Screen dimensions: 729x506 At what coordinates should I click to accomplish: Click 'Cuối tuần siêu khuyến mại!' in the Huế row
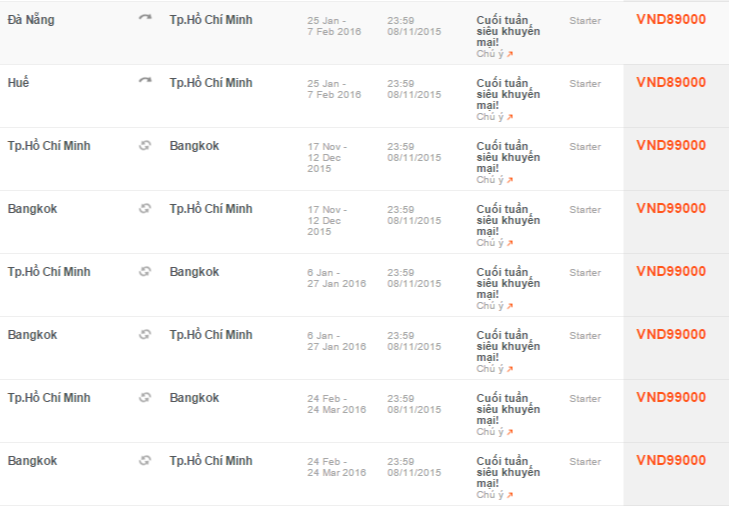[508, 94]
